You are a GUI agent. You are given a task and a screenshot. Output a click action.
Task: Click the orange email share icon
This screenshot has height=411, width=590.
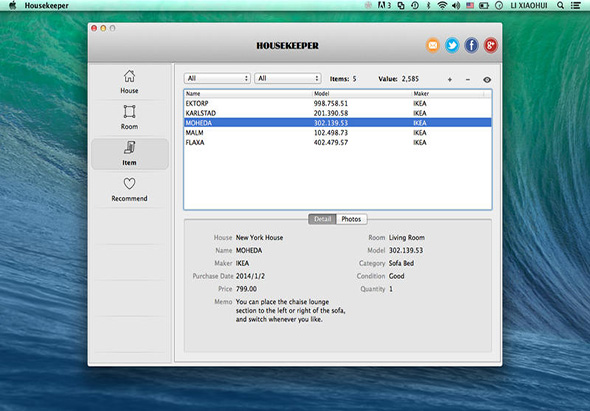pyautogui.click(x=433, y=46)
